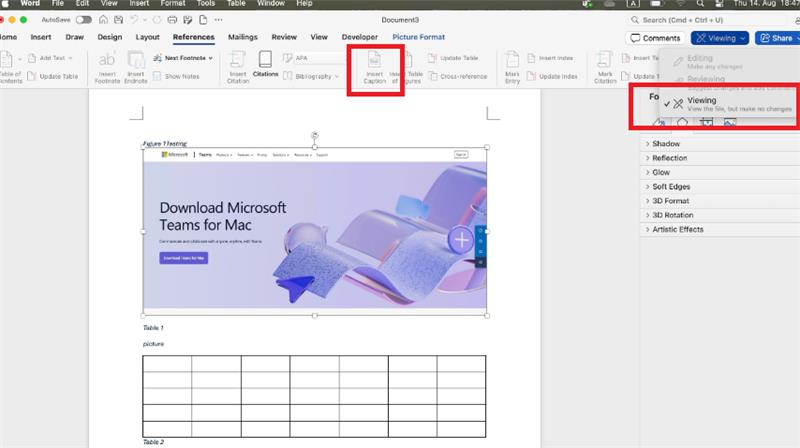Open the Layout tab icon in Format pane

(x=706, y=122)
